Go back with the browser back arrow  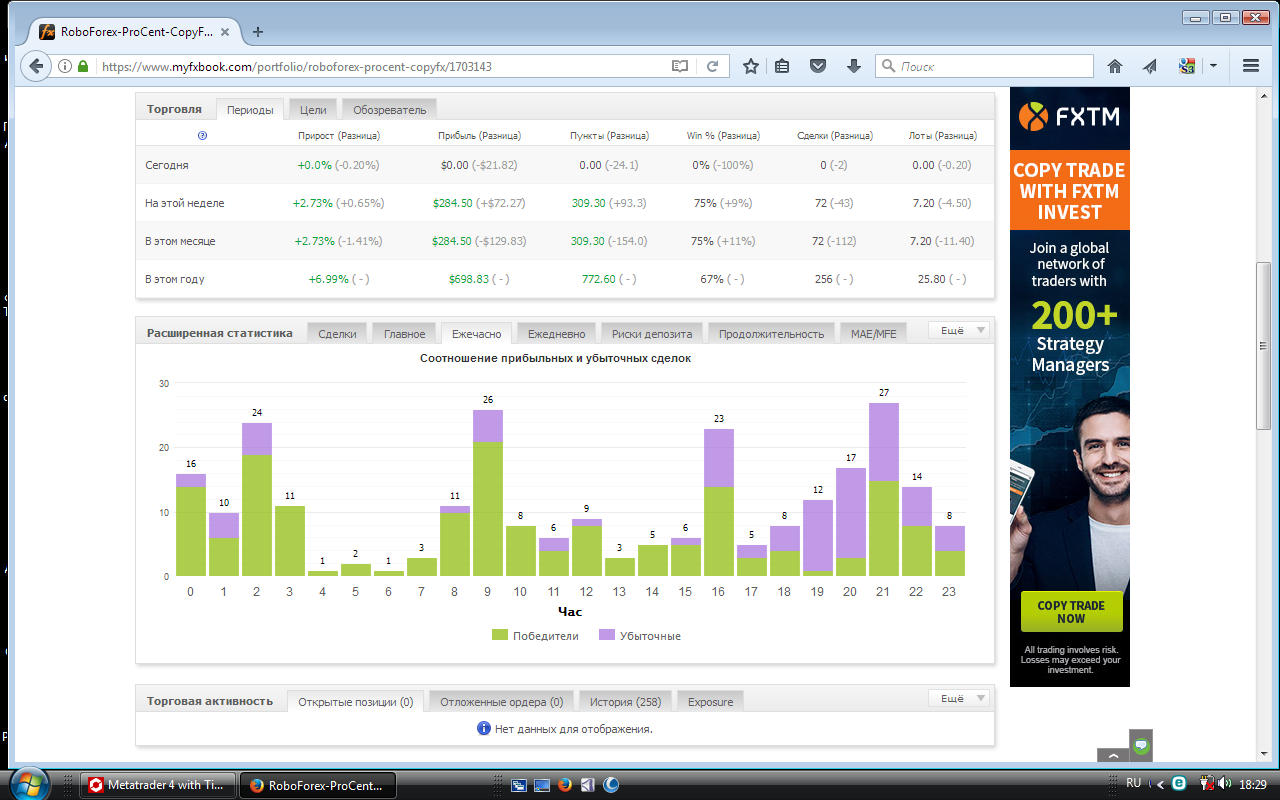coord(36,66)
